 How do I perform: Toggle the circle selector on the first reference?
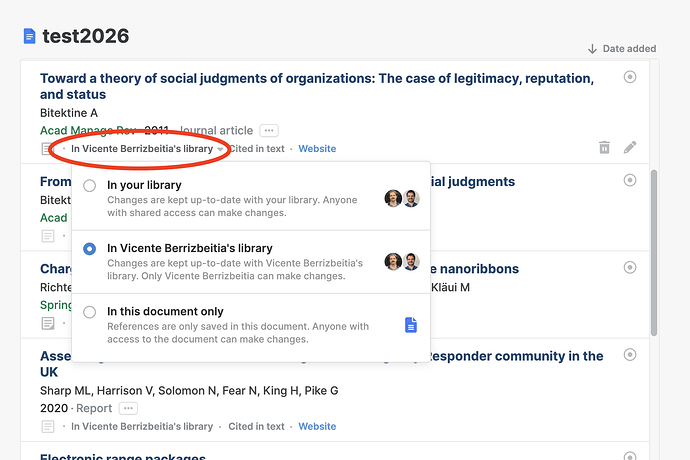[x=630, y=77]
